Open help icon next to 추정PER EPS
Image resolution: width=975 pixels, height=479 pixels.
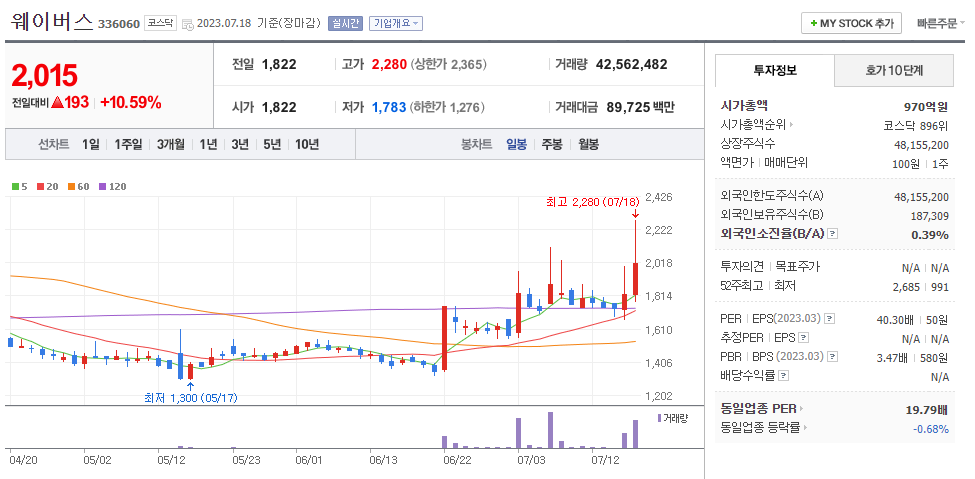coord(803,338)
